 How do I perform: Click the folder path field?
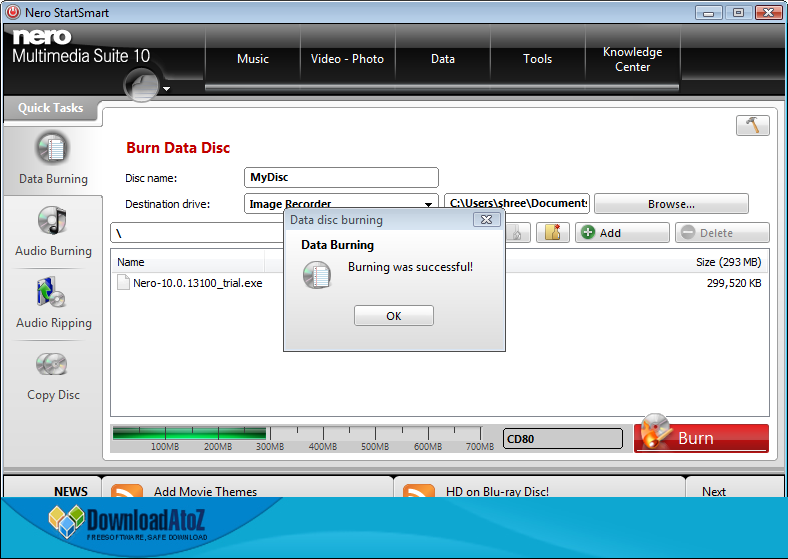pyautogui.click(x=197, y=233)
